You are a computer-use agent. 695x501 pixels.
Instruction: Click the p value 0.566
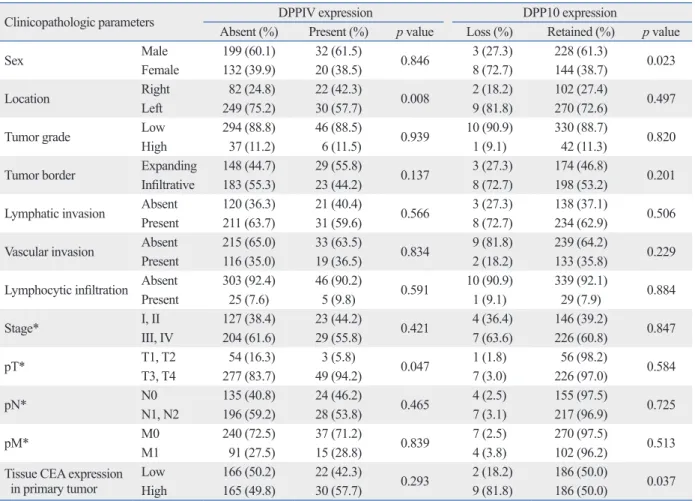pyautogui.click(x=415, y=213)
